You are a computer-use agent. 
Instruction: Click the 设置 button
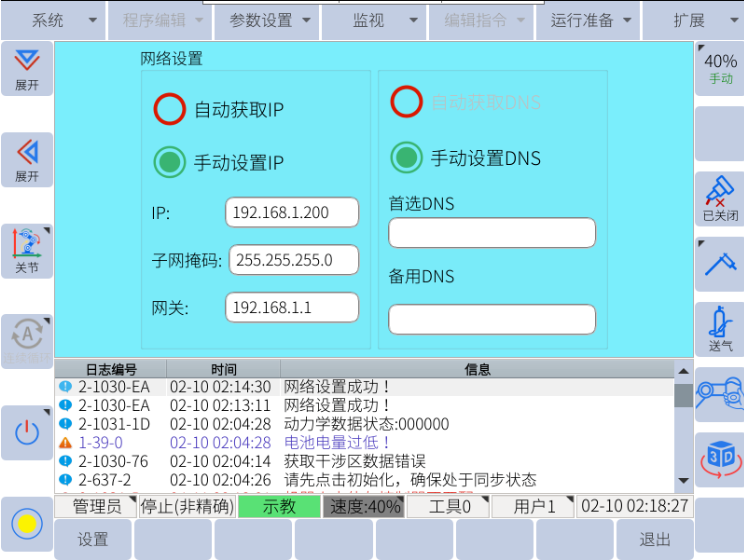point(92,539)
